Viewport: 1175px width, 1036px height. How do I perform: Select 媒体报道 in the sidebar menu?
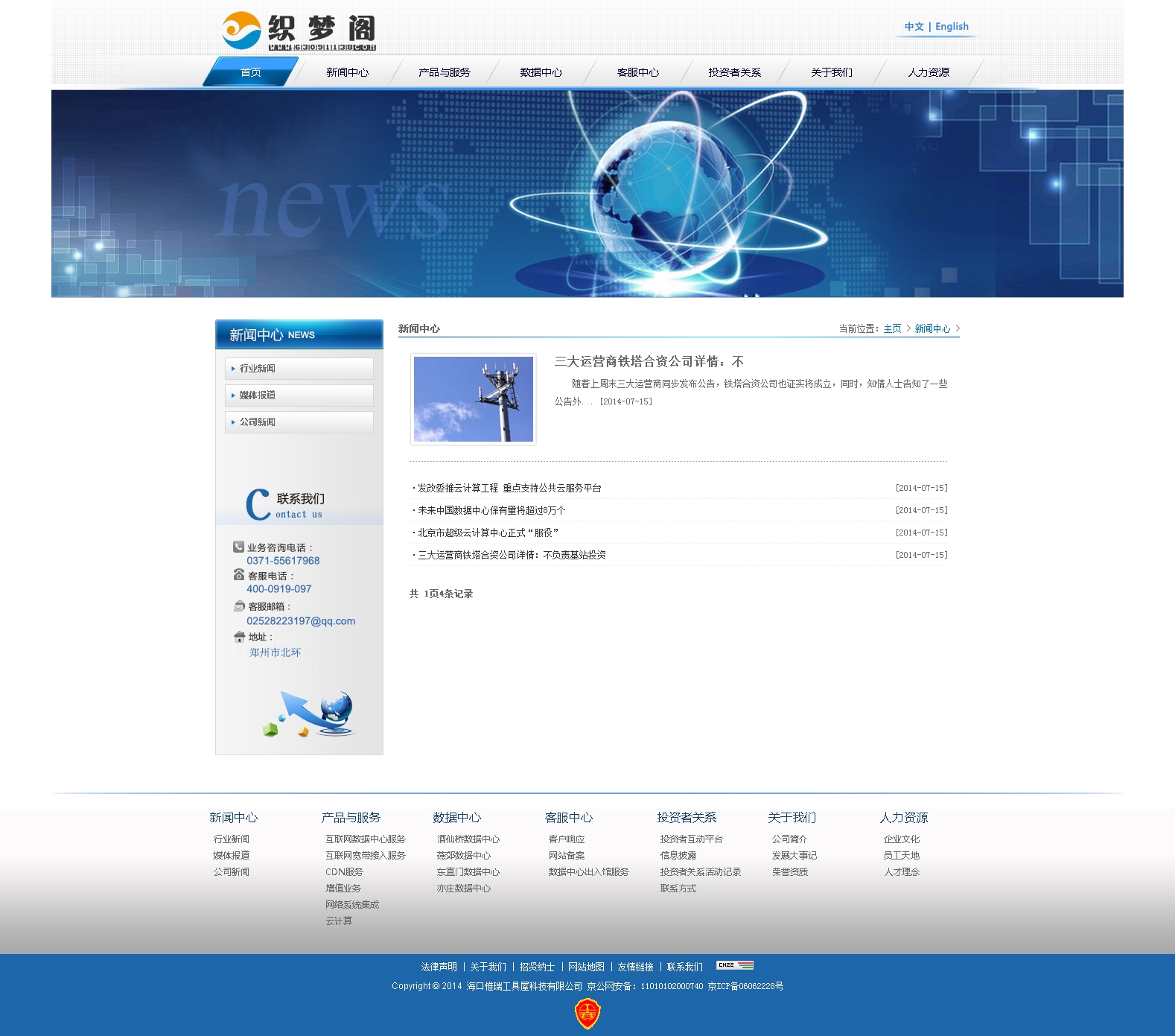pos(299,395)
